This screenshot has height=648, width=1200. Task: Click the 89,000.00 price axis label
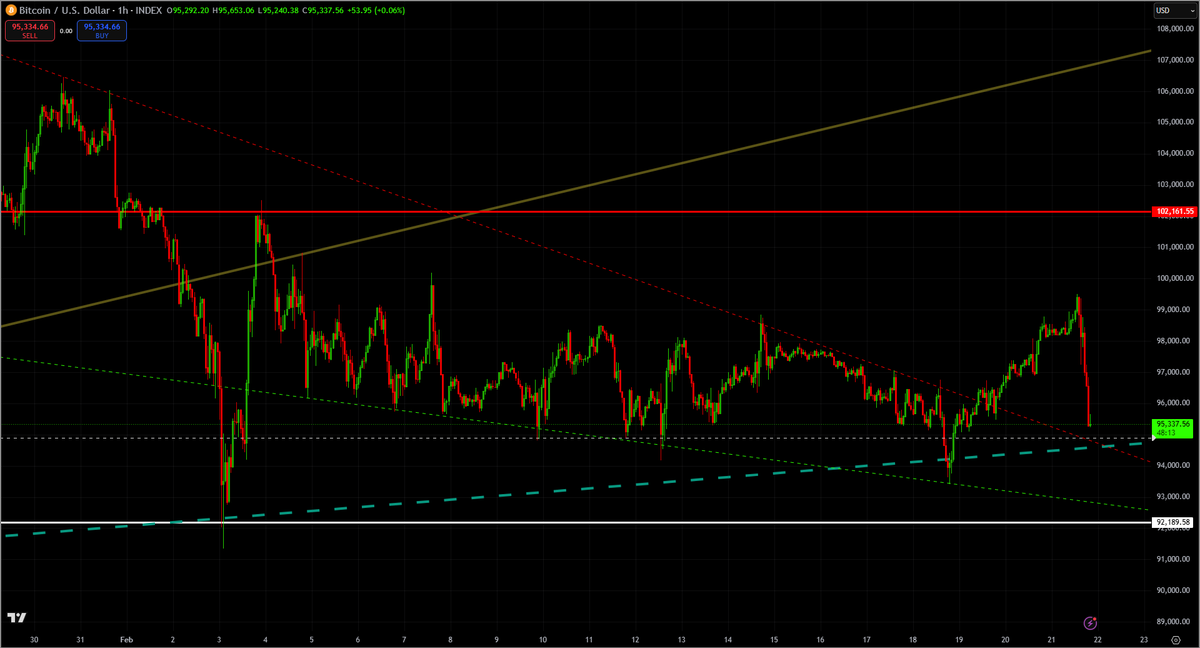pyautogui.click(x=1175, y=620)
